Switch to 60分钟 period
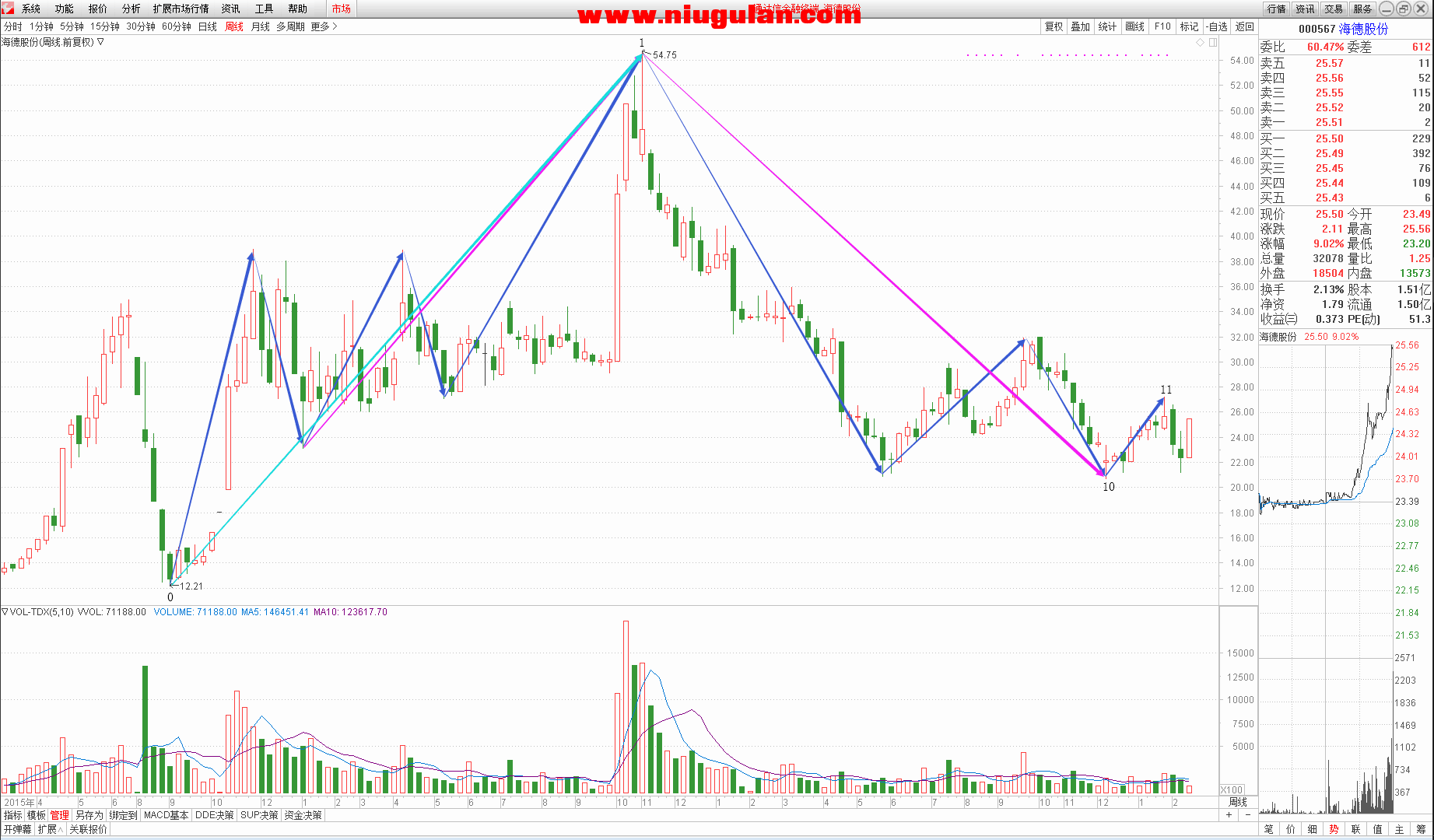This screenshot has height=840, width=1434. [x=177, y=26]
